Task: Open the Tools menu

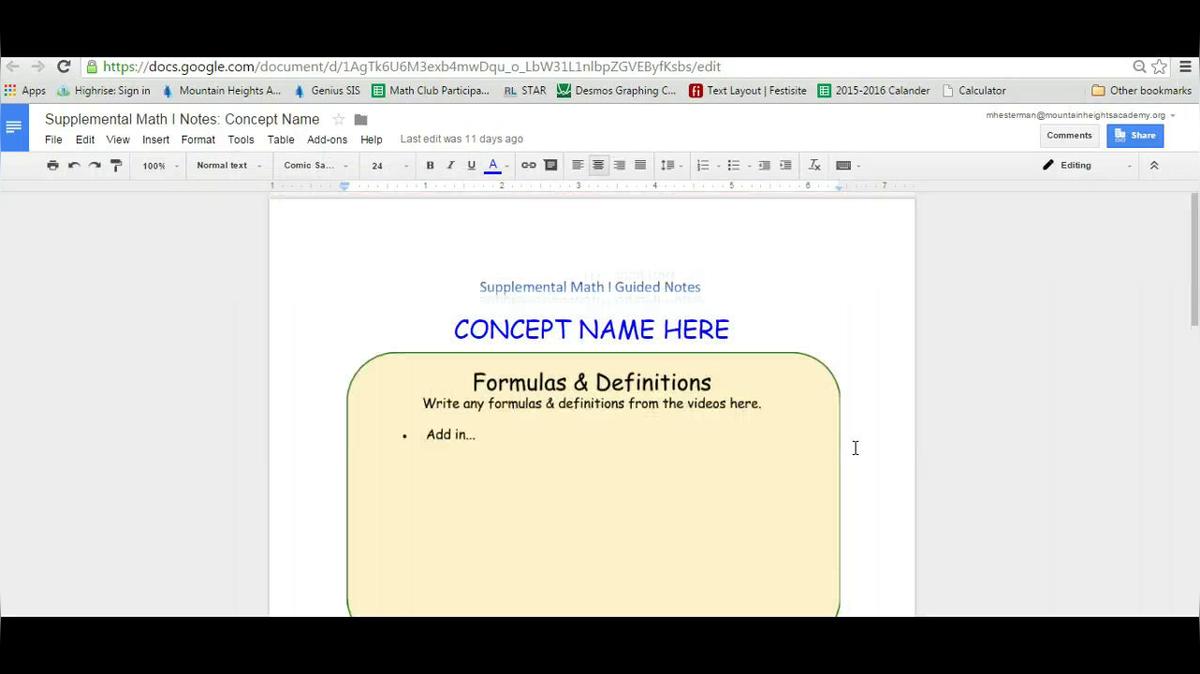Action: pos(241,140)
